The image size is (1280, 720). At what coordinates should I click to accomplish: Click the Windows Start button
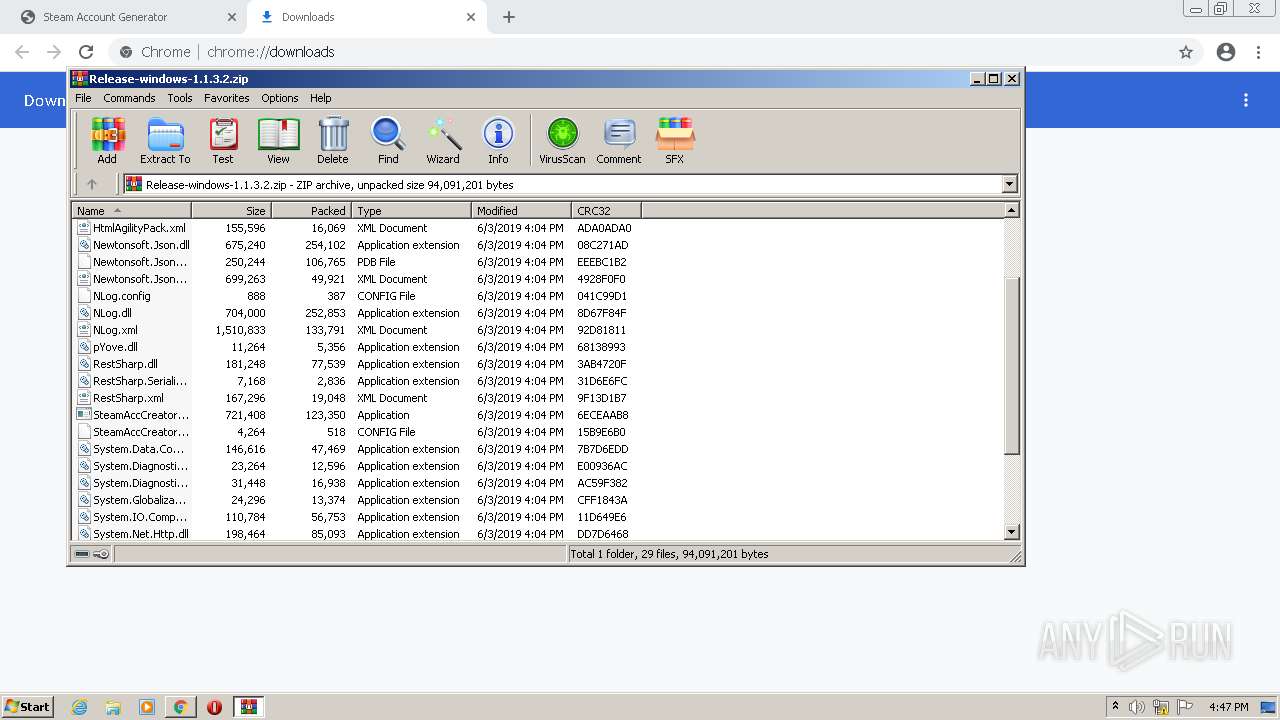tap(27, 707)
